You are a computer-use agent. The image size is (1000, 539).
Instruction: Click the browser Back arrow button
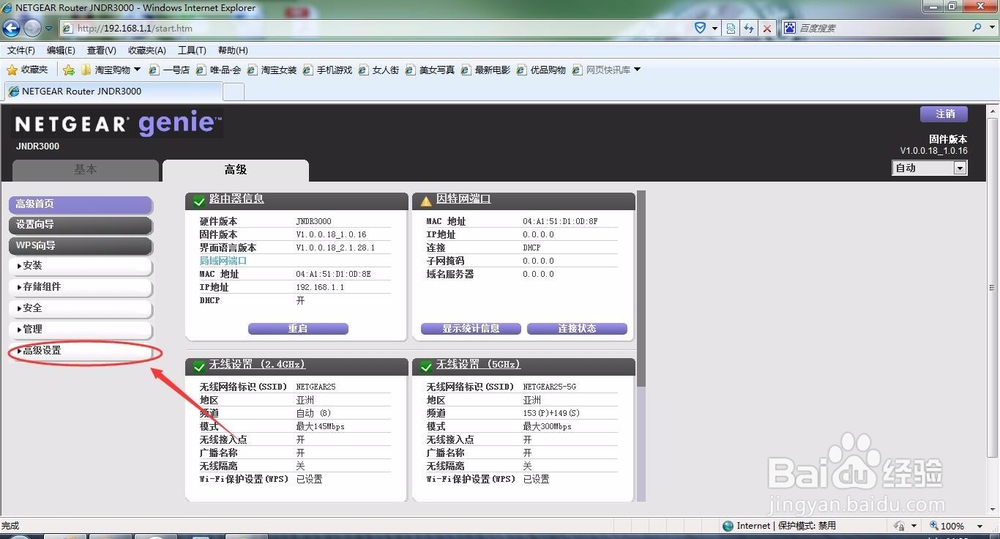[x=11, y=28]
